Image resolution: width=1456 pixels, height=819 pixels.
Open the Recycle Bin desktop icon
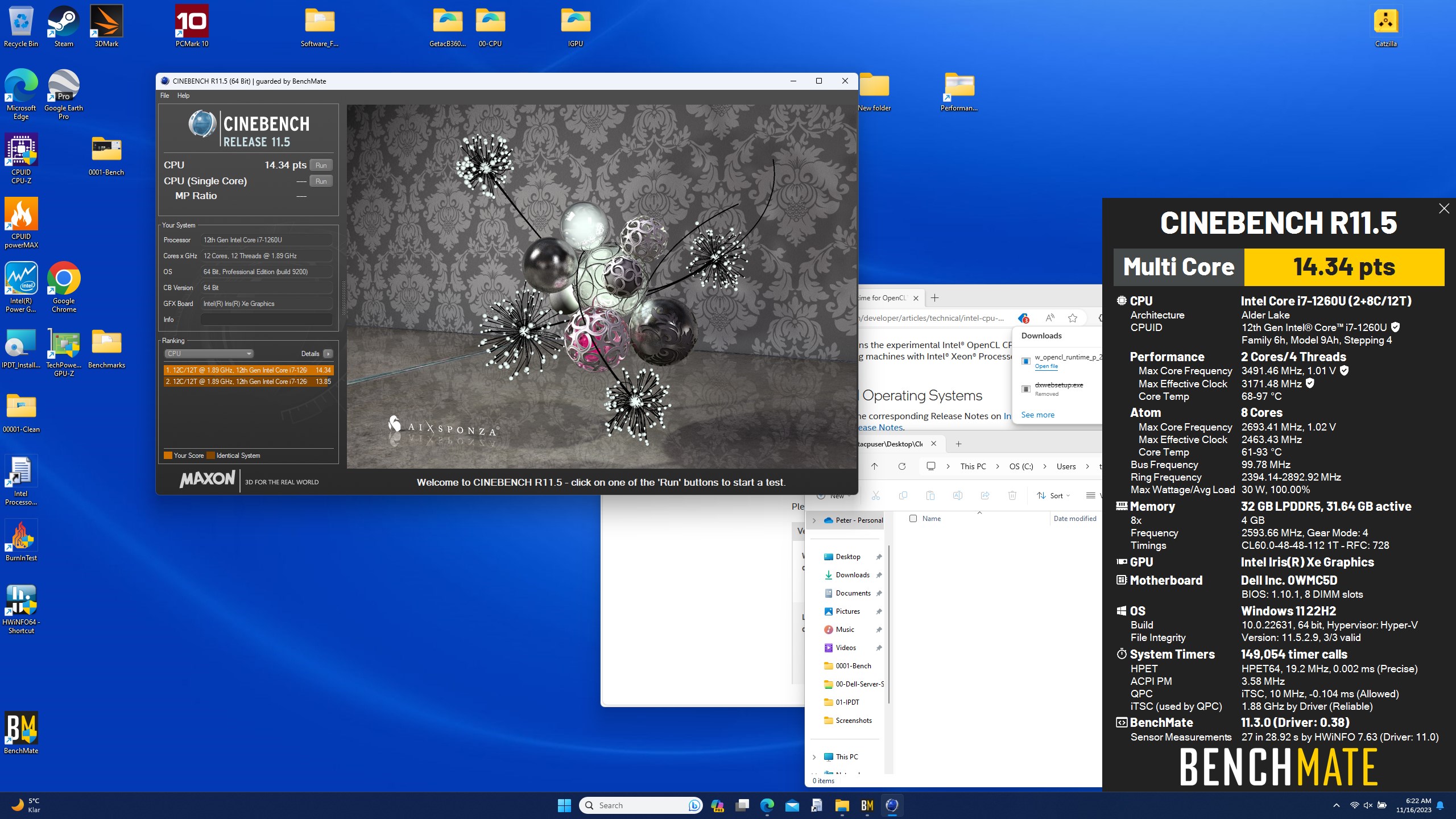(21, 27)
